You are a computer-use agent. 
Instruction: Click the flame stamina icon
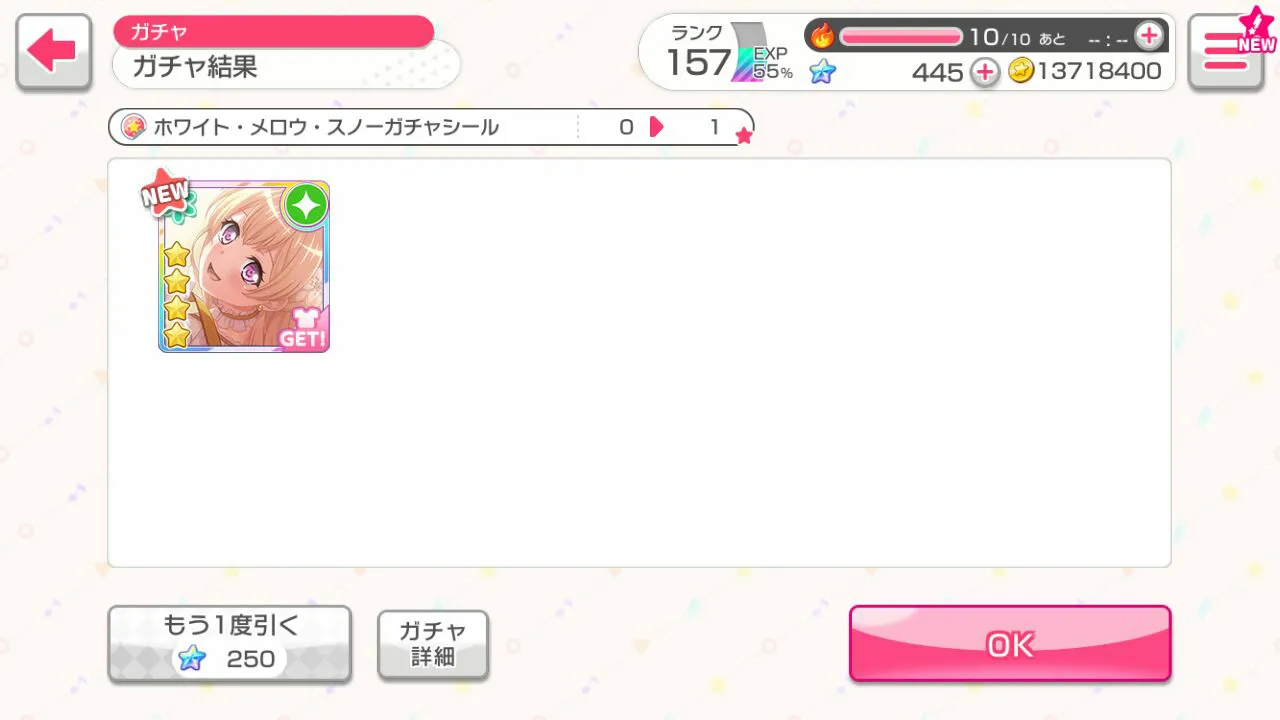click(x=822, y=36)
